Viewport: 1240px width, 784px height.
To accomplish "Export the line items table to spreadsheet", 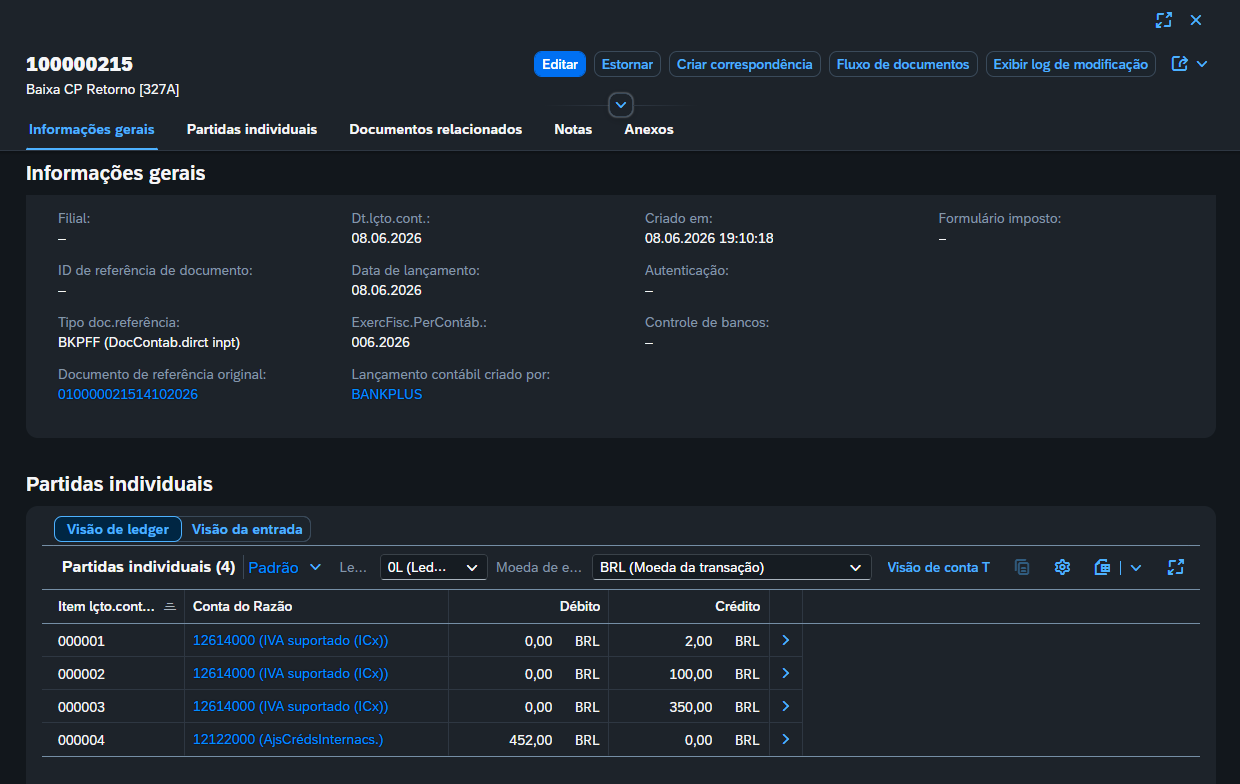I will pos(1103,567).
